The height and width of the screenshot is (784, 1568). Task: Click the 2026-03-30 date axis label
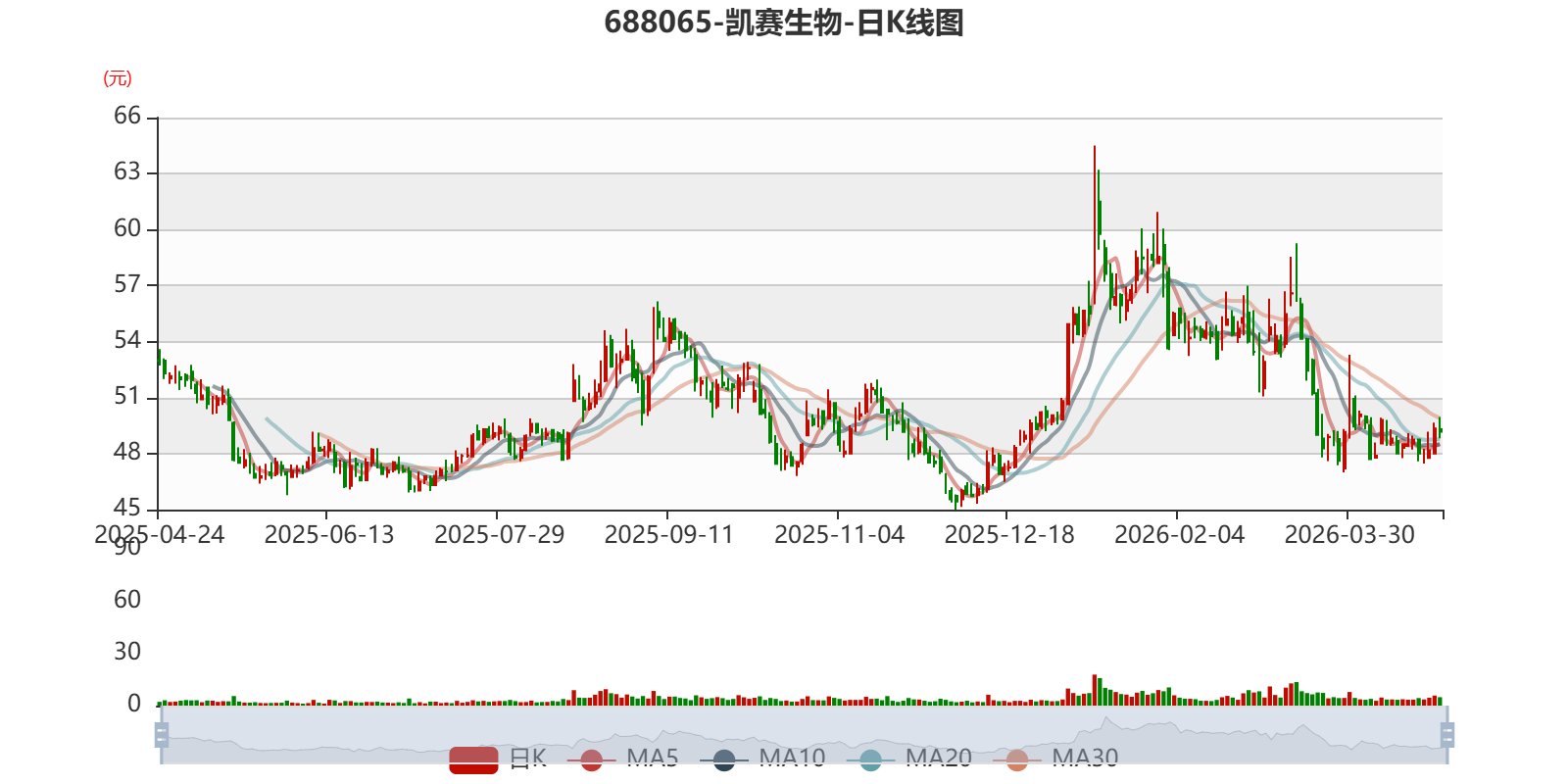click(x=1349, y=535)
